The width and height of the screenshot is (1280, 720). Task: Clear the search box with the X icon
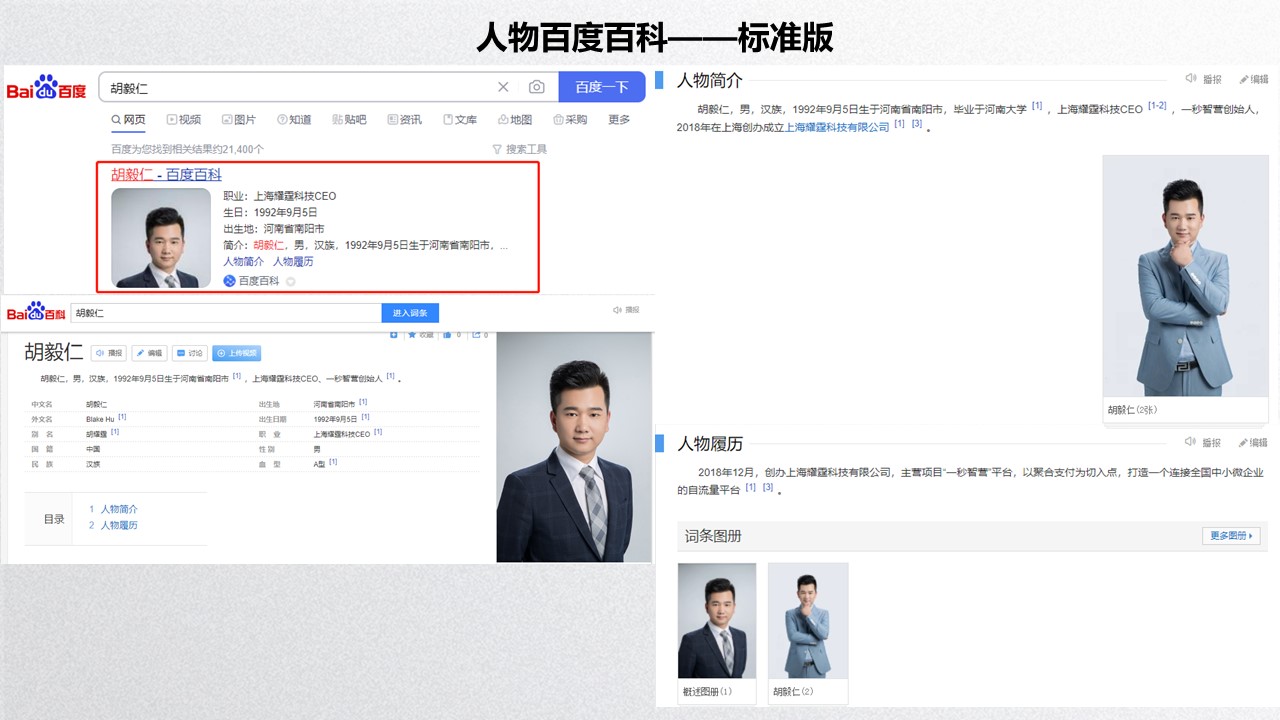[x=503, y=87]
